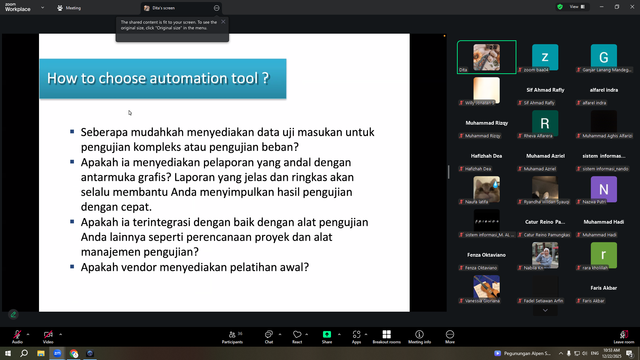Click the Zoom icon in taskbar

57,353
